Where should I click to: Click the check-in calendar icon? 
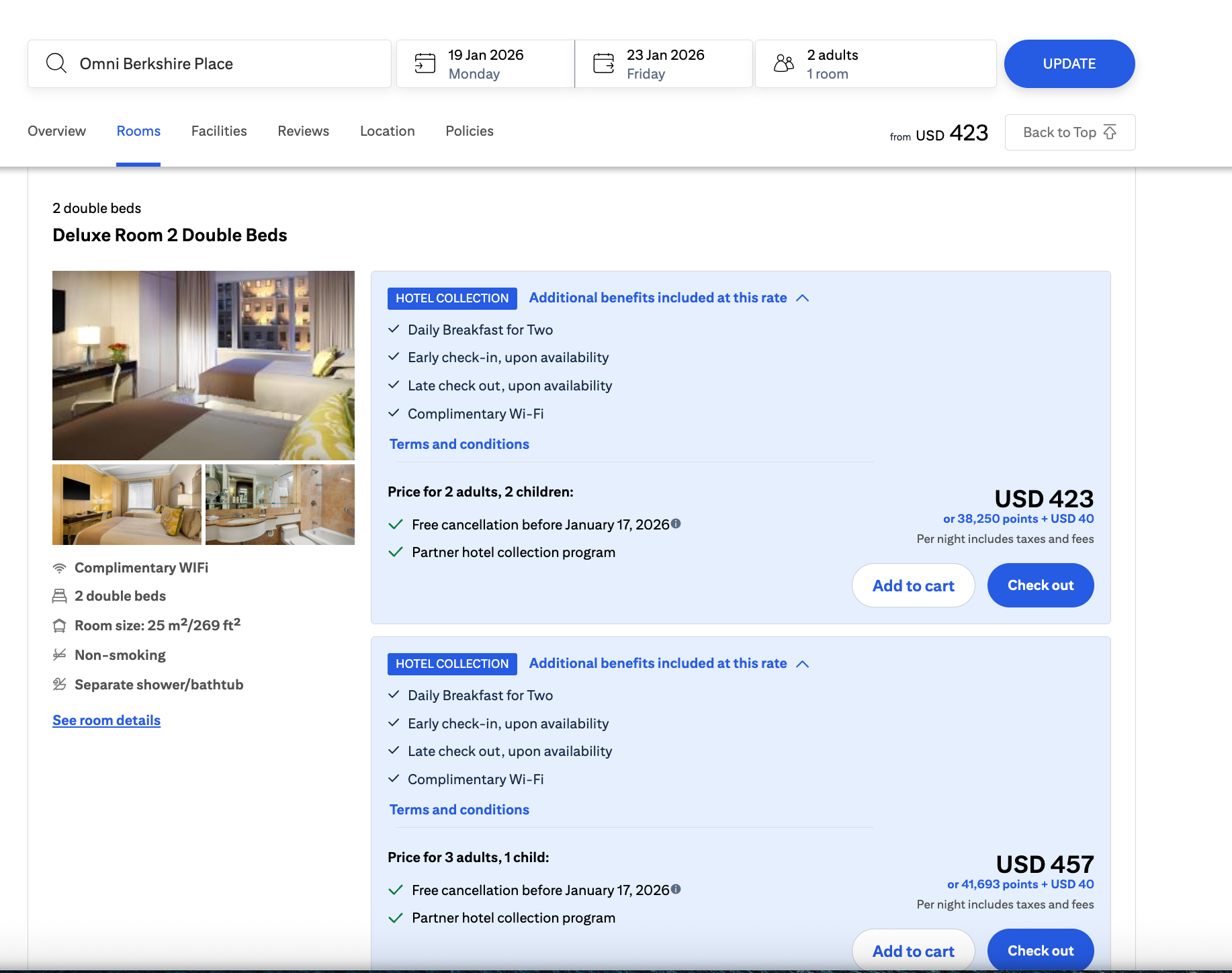pos(425,63)
